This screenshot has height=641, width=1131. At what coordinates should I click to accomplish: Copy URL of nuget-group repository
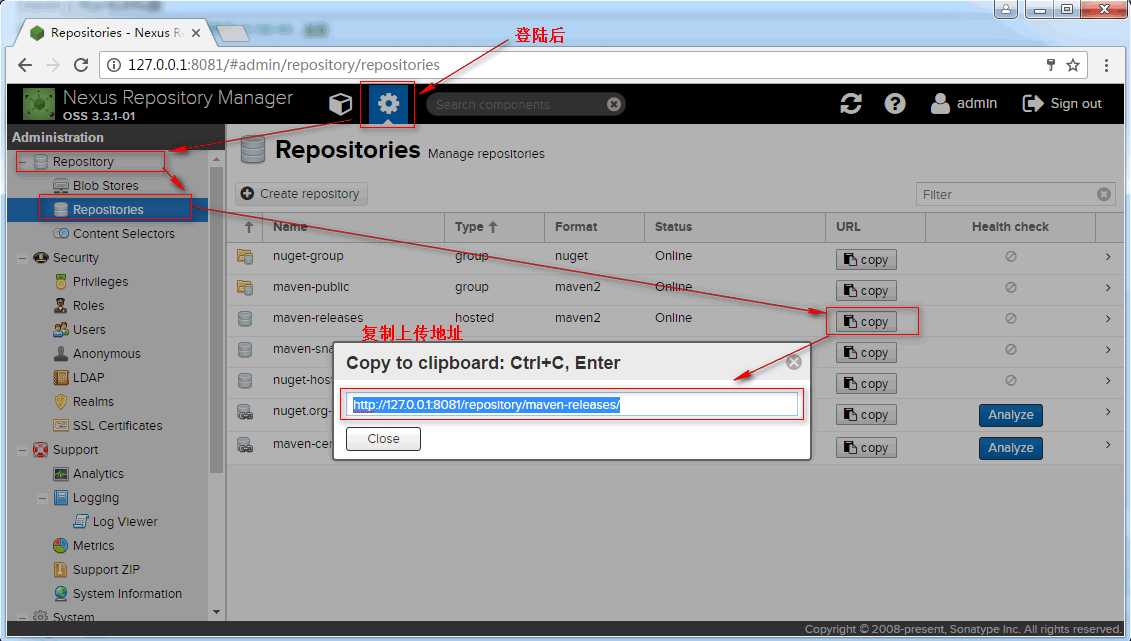(866, 260)
